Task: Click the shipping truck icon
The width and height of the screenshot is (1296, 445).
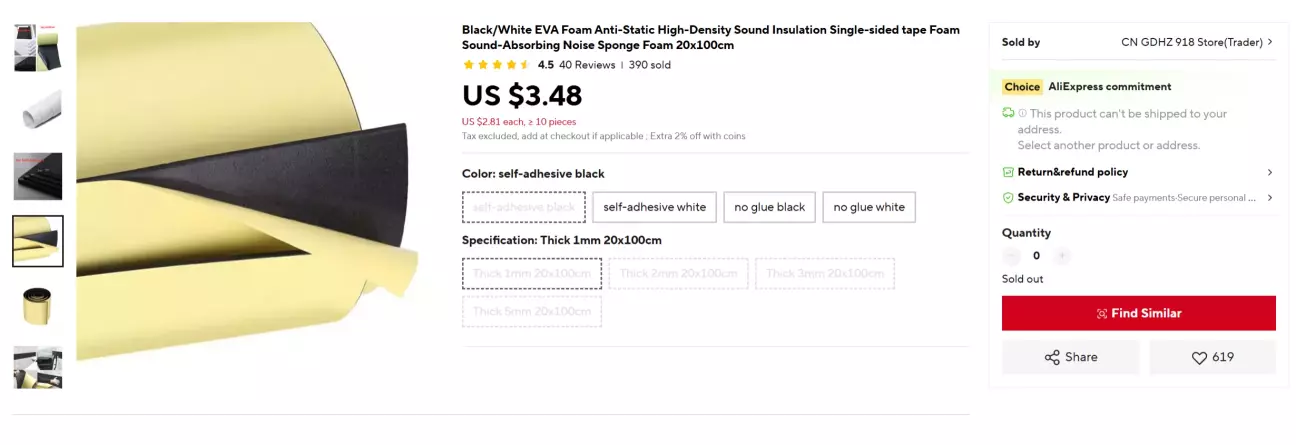Action: click(1008, 114)
